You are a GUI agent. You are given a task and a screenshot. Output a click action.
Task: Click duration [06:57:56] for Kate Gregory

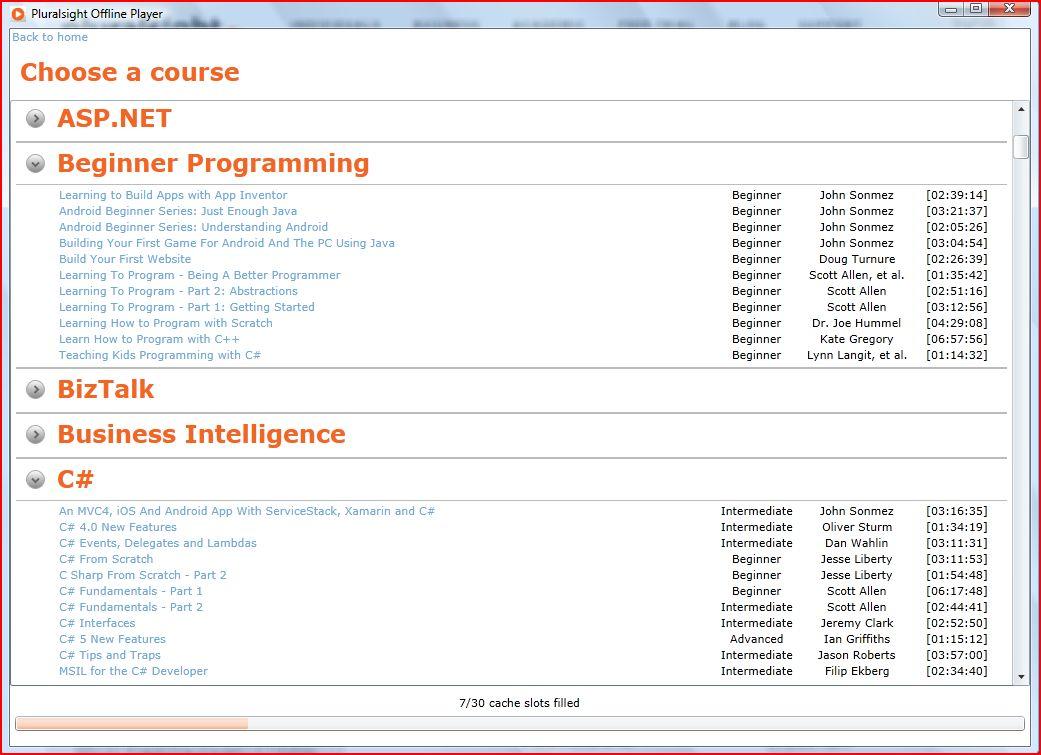tap(957, 339)
